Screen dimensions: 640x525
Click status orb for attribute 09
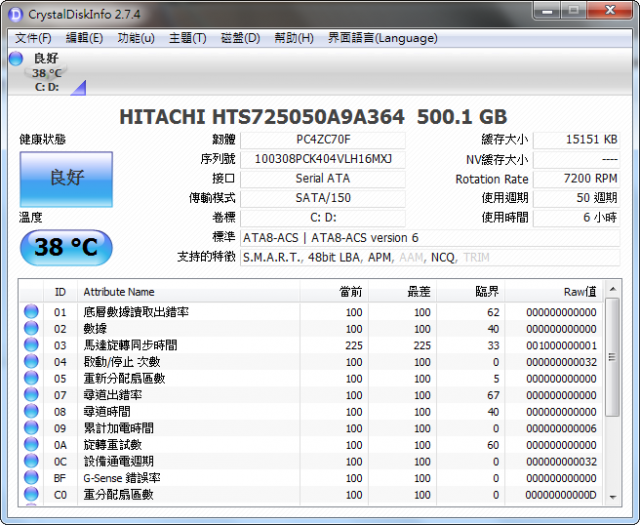point(31,427)
